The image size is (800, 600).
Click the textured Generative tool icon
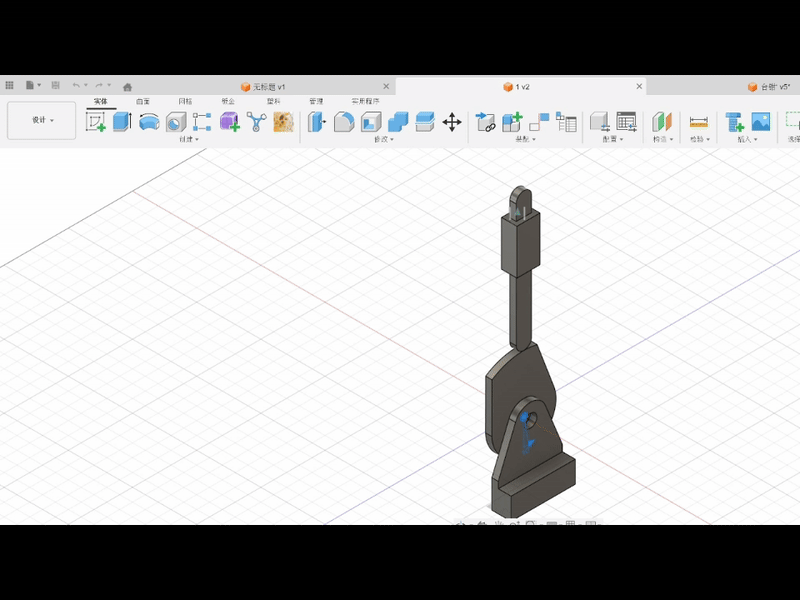tap(283, 122)
